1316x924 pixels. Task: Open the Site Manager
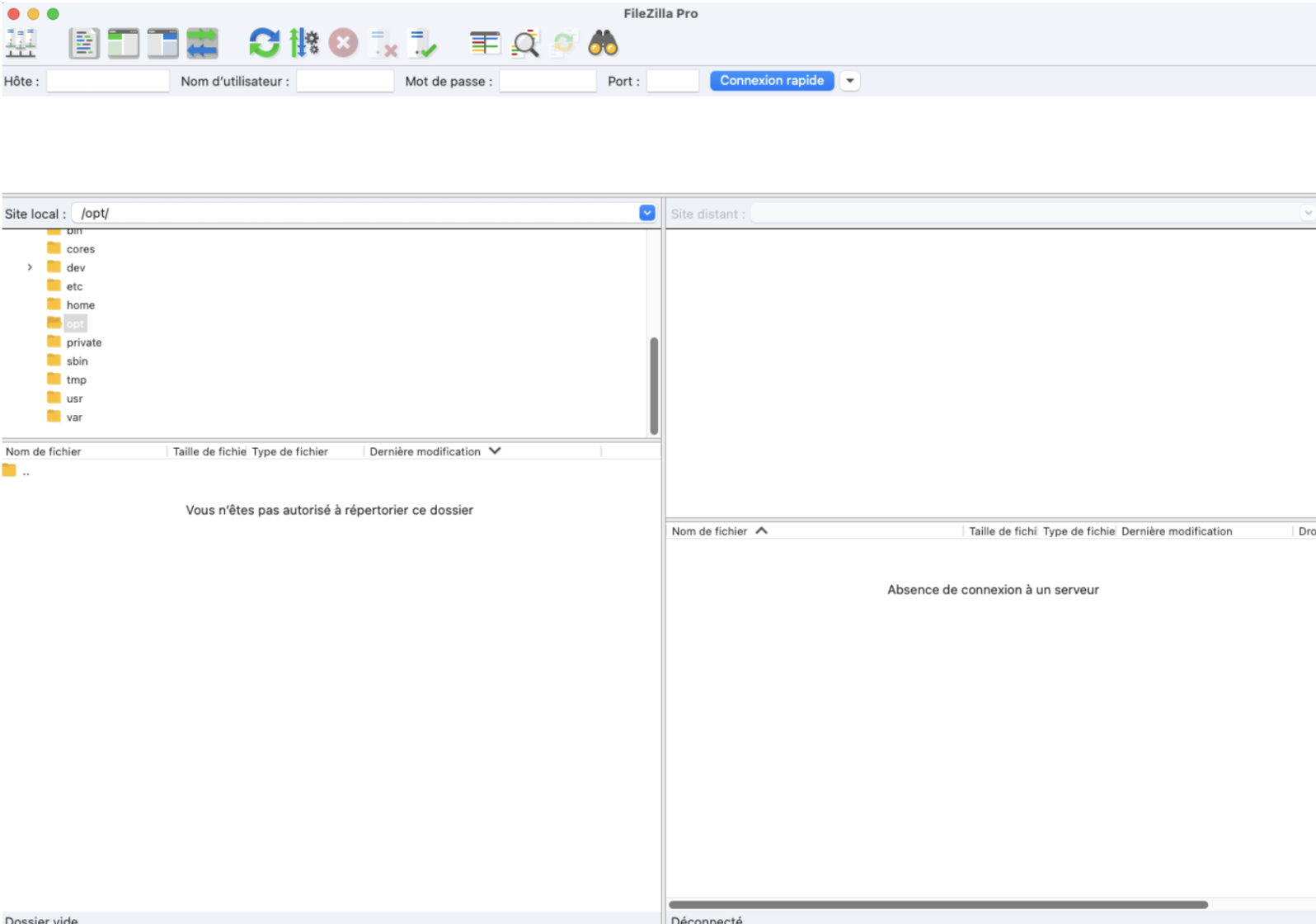click(x=21, y=43)
